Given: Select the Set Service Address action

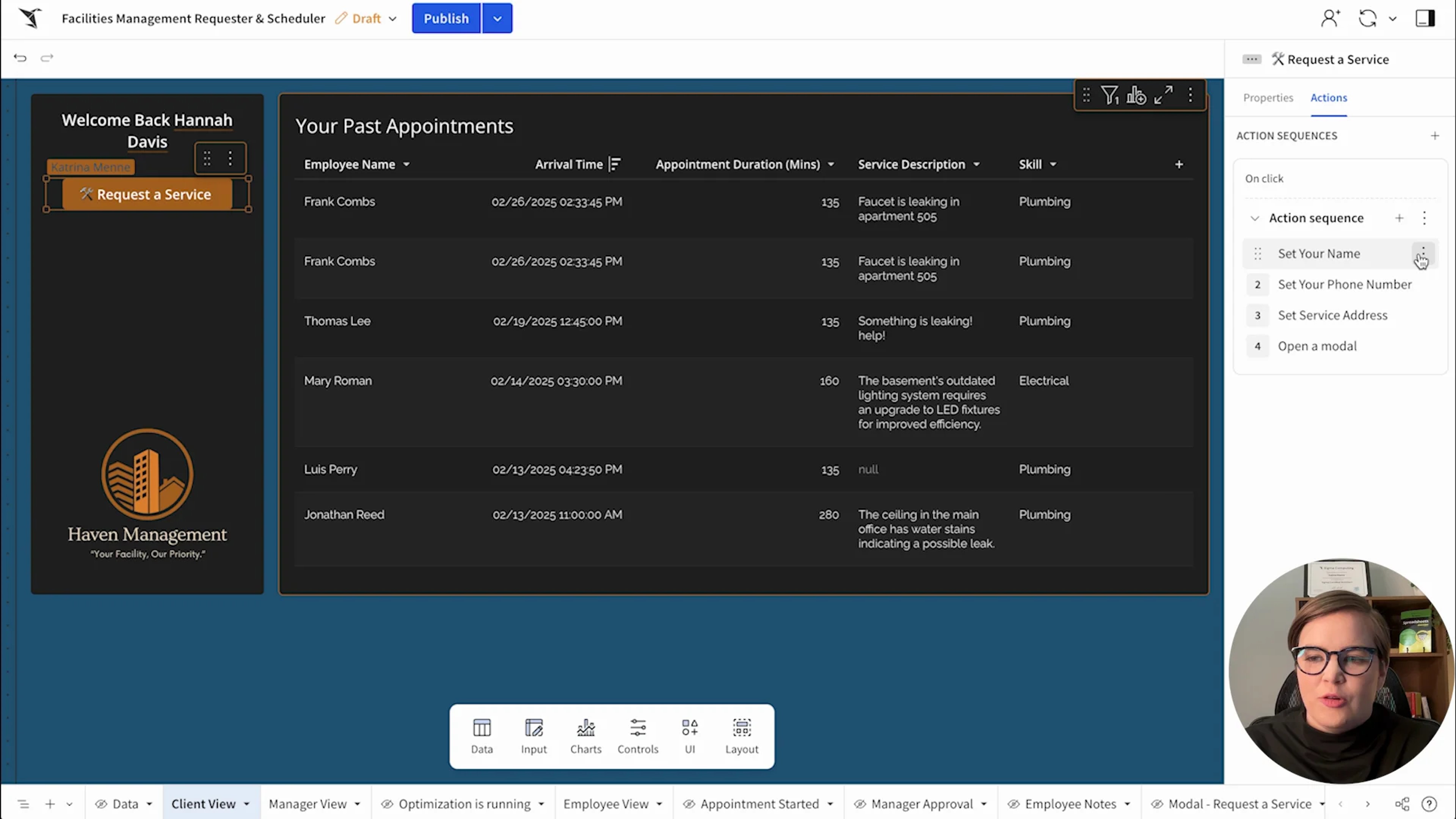Looking at the screenshot, I should [x=1333, y=315].
